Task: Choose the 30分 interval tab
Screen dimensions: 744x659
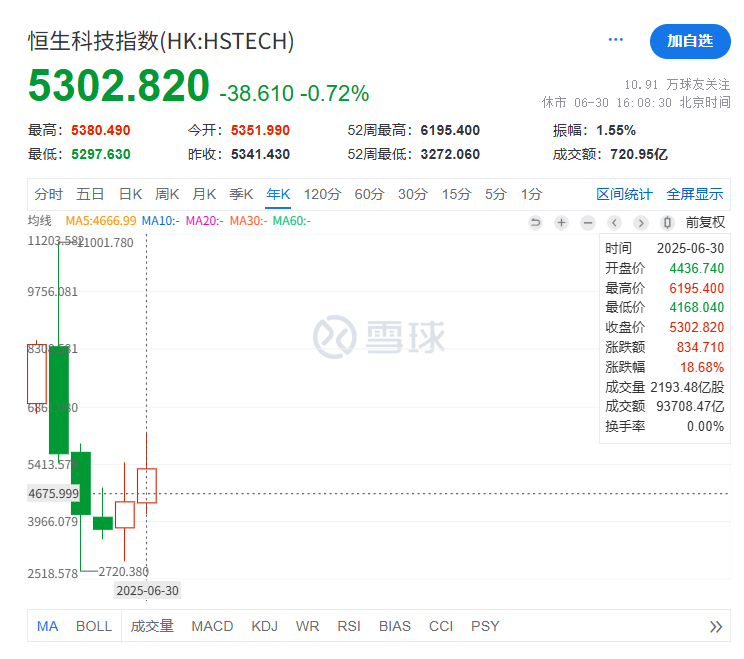Action: click(413, 194)
